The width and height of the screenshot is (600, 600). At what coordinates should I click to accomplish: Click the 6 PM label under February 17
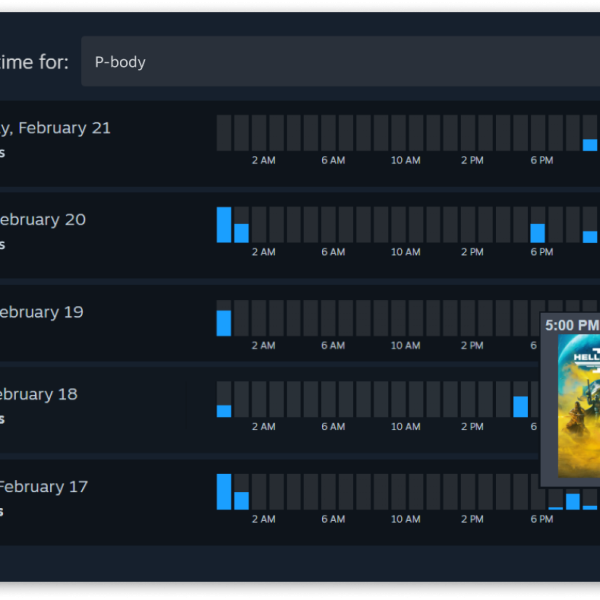(x=542, y=519)
